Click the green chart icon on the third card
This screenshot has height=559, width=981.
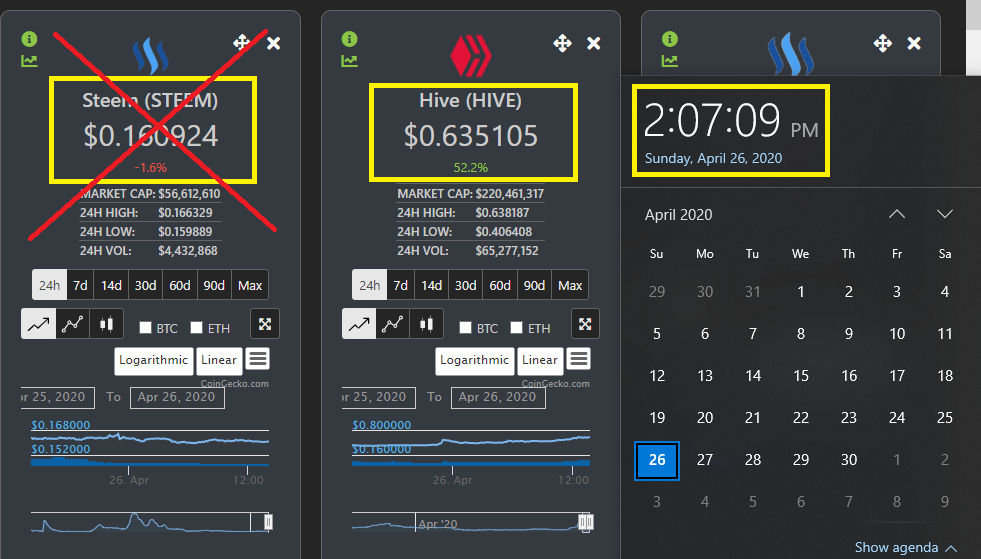(670, 61)
